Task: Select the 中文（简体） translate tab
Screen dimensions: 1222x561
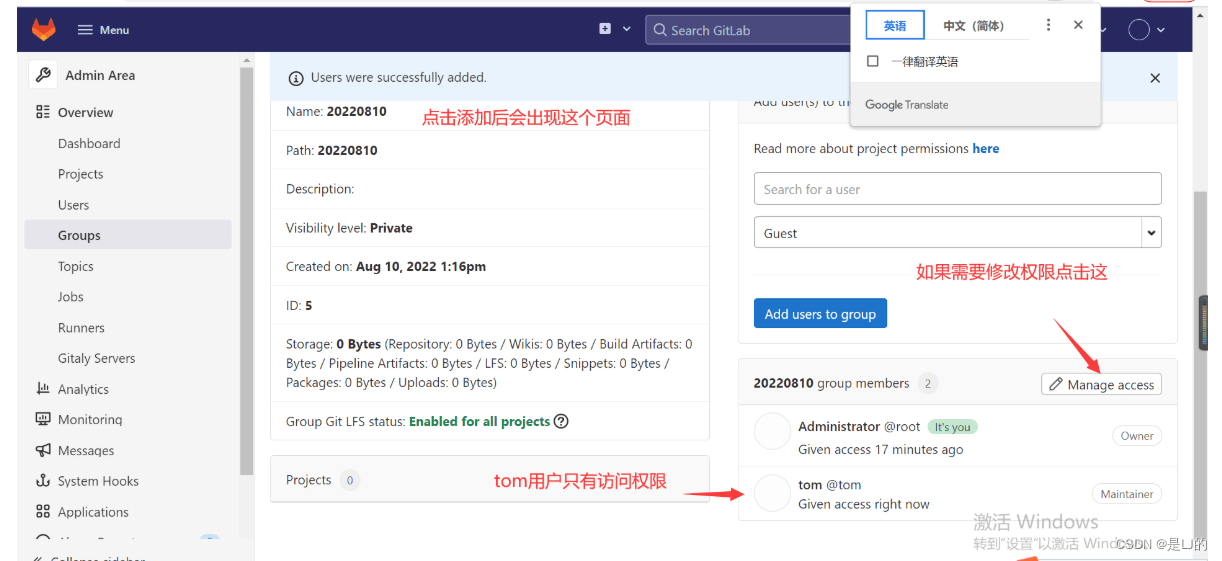Action: [x=973, y=26]
